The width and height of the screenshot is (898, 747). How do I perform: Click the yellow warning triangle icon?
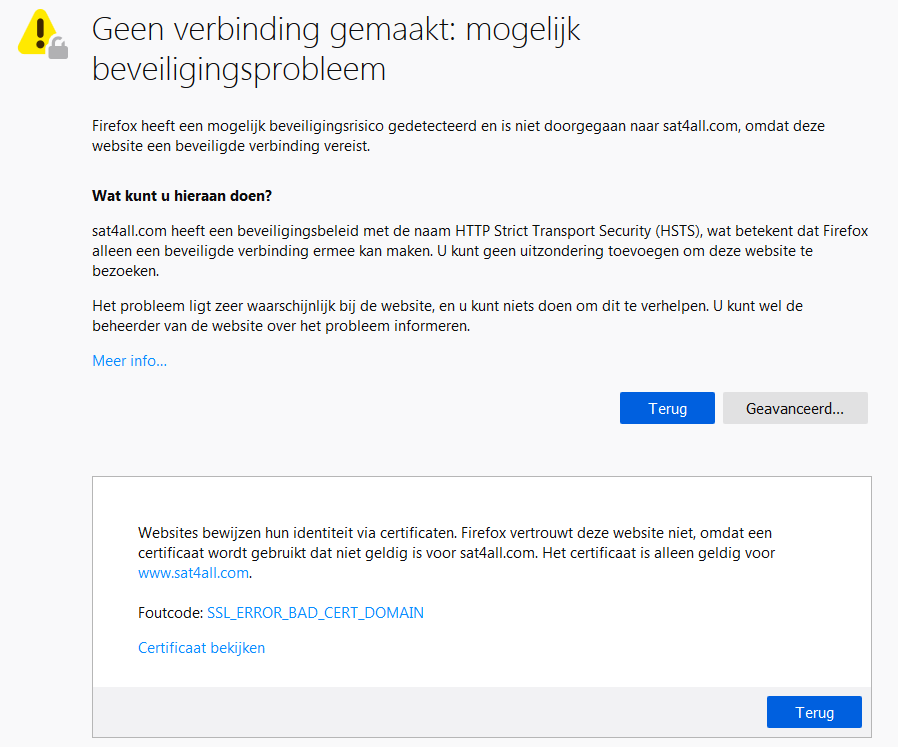(x=38, y=32)
